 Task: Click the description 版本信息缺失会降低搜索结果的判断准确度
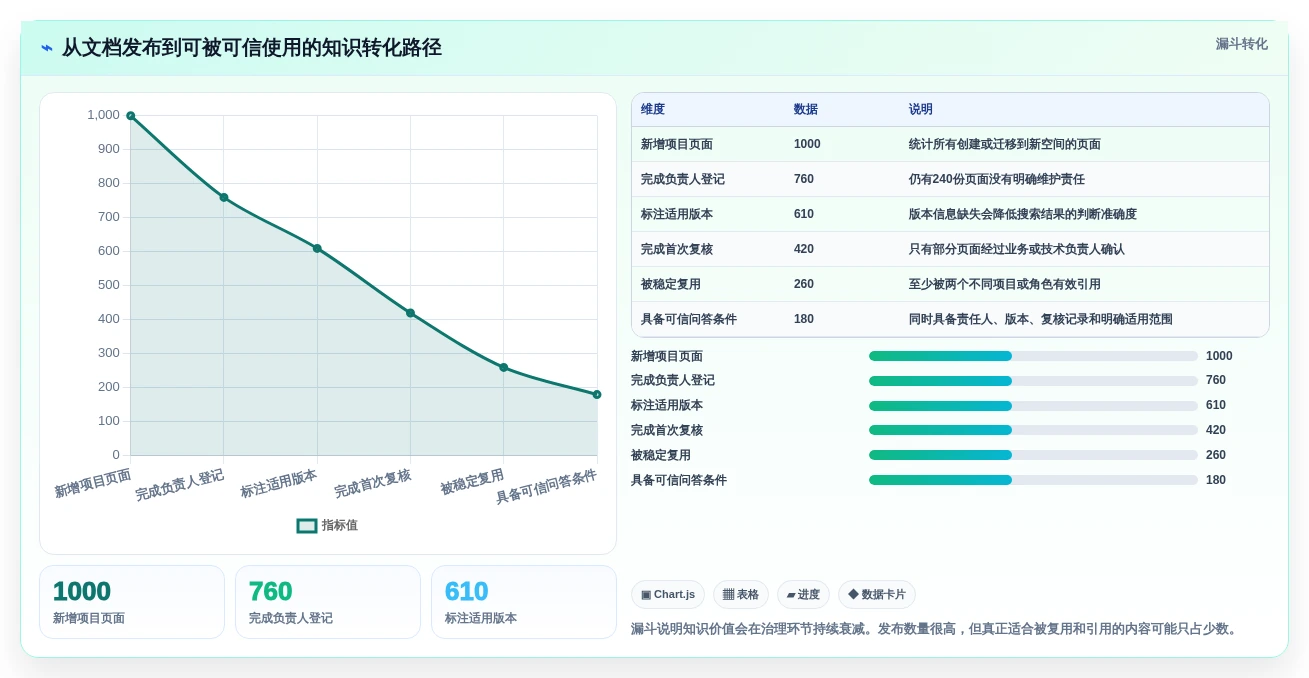coord(1022,214)
